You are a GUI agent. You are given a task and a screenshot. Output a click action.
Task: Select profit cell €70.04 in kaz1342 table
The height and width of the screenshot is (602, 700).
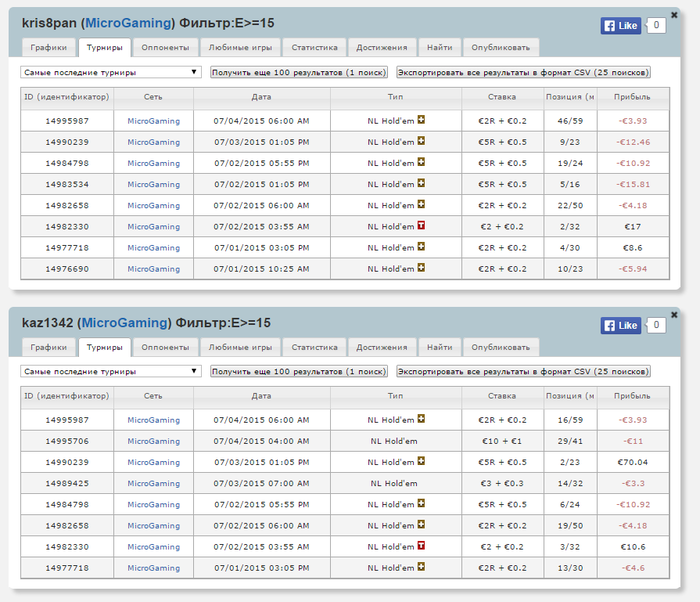[x=633, y=462]
